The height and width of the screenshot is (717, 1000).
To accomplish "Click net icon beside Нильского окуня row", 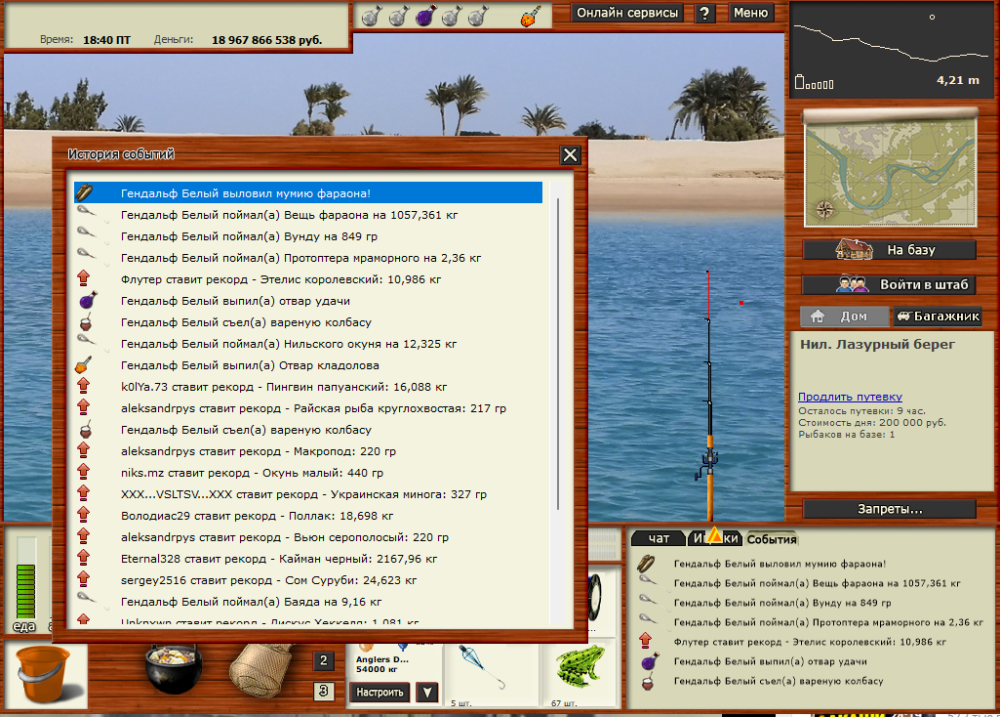I will point(86,342).
